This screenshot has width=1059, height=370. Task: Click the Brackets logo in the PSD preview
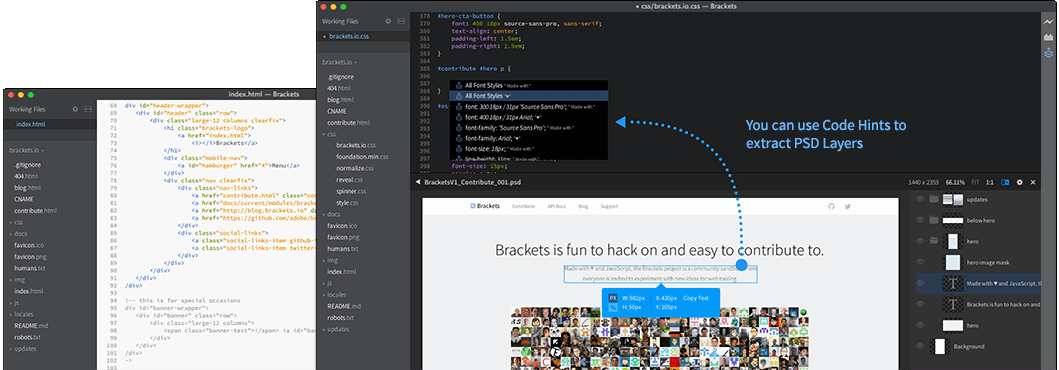coord(486,206)
